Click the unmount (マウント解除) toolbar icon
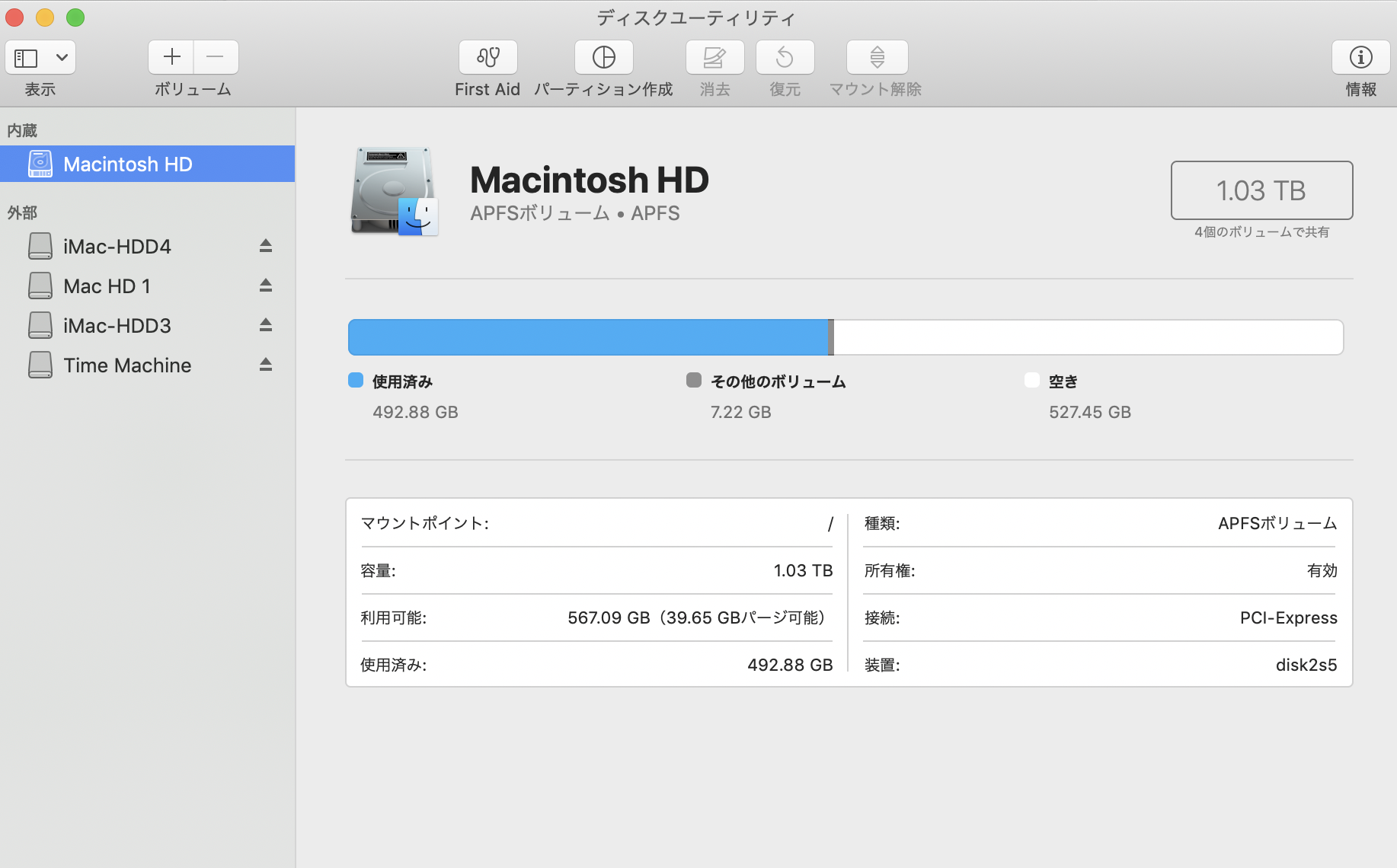Screen dimensions: 1397x868 click(877, 57)
